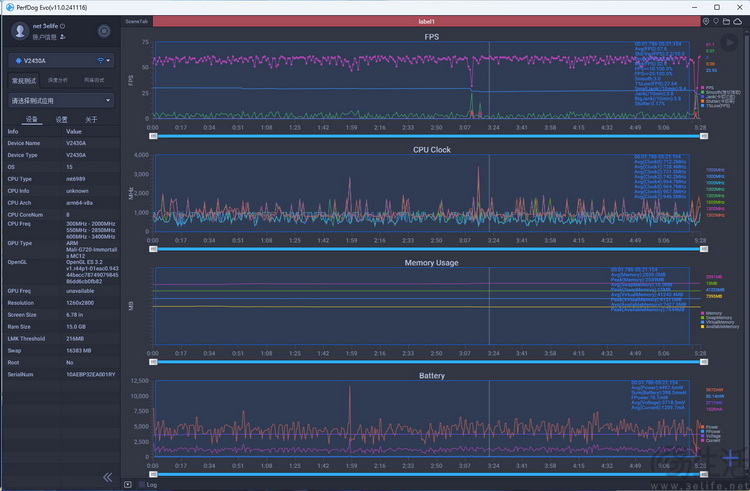This screenshot has width=750, height=491.
Task: Toggle the FPS legend series
Action: click(707, 88)
